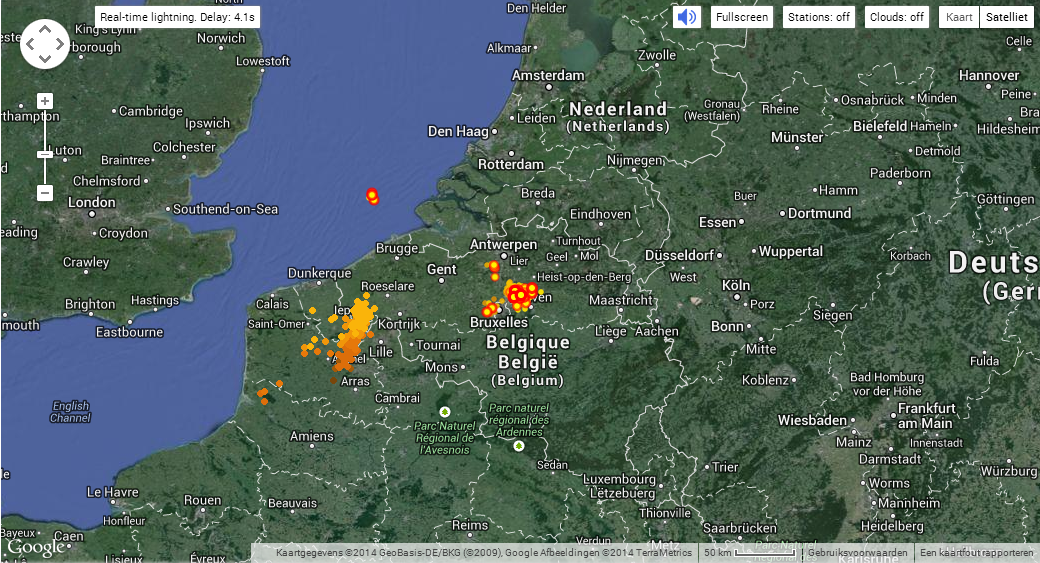Open the map in Fullscreen

742,17
